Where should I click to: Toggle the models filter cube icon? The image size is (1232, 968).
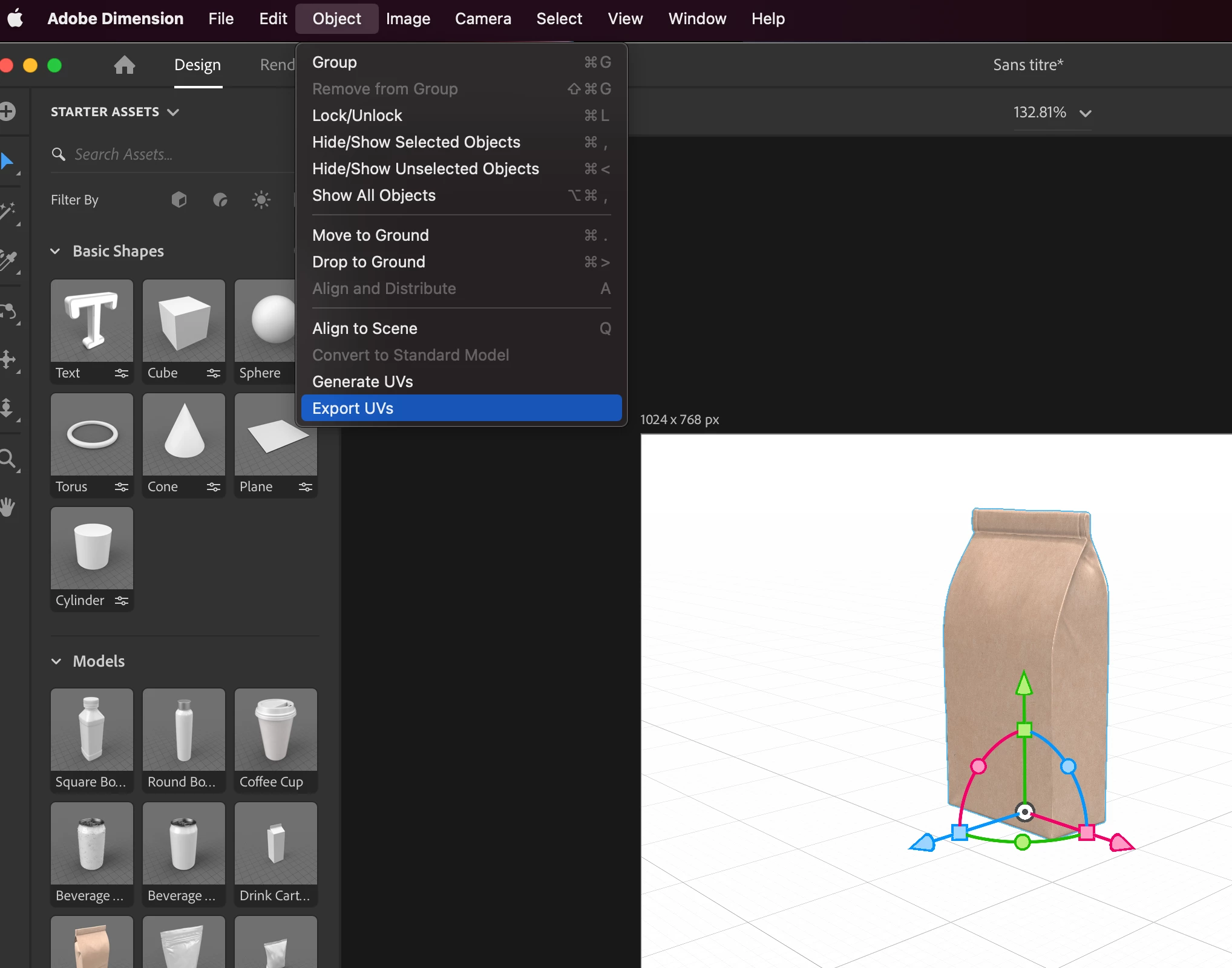coord(179,200)
